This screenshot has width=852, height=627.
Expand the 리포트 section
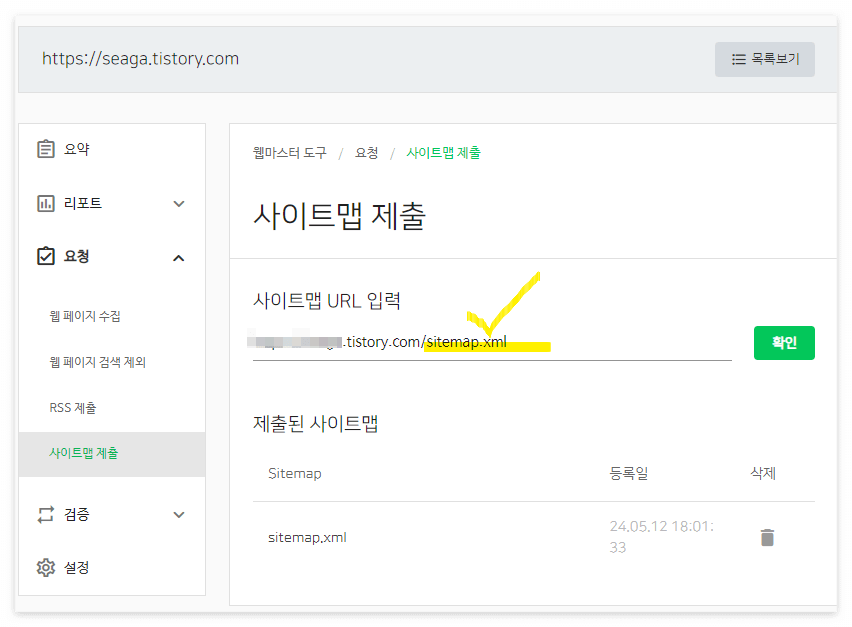pos(179,202)
